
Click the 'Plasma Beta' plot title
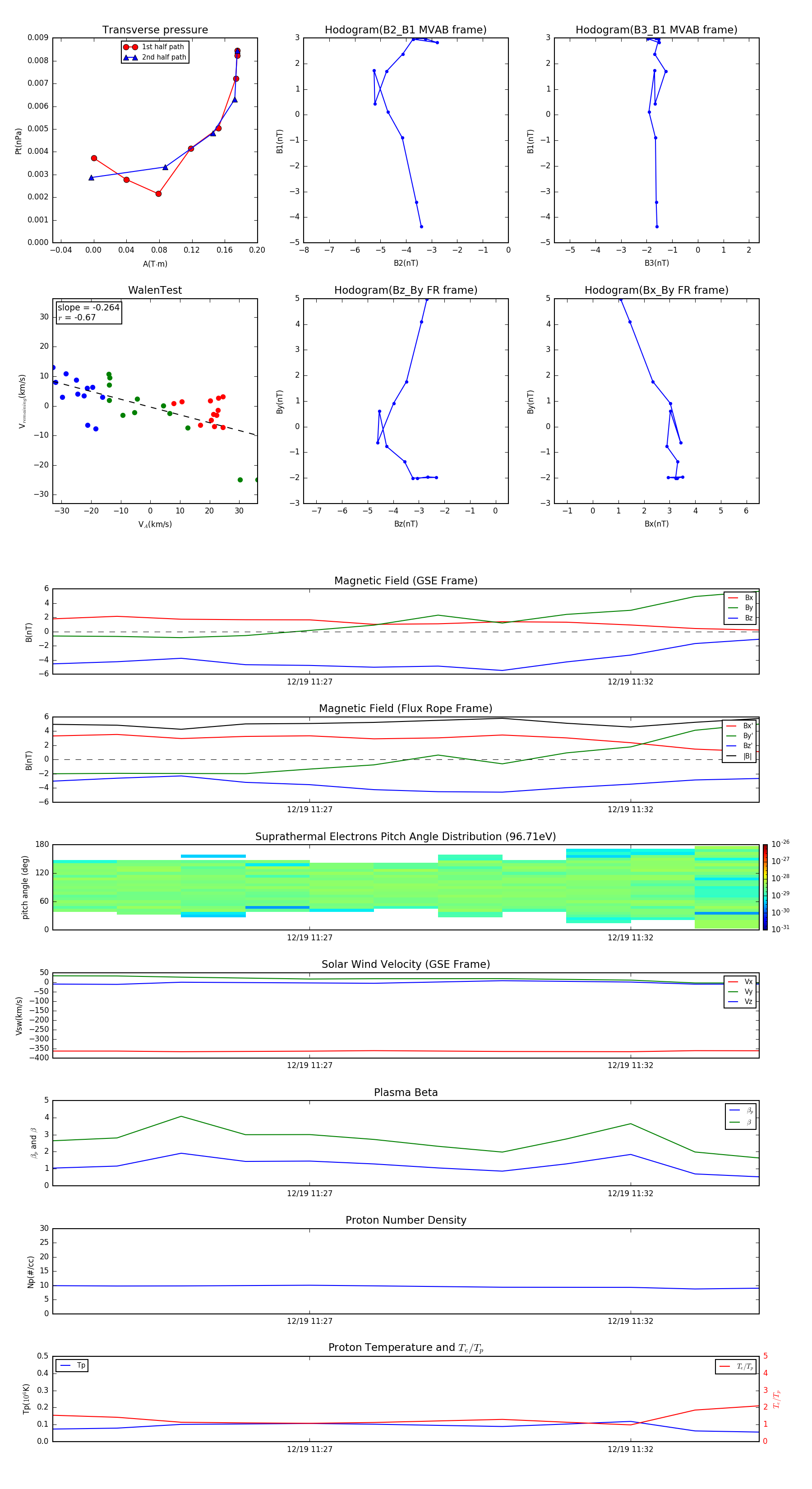tap(406, 1092)
